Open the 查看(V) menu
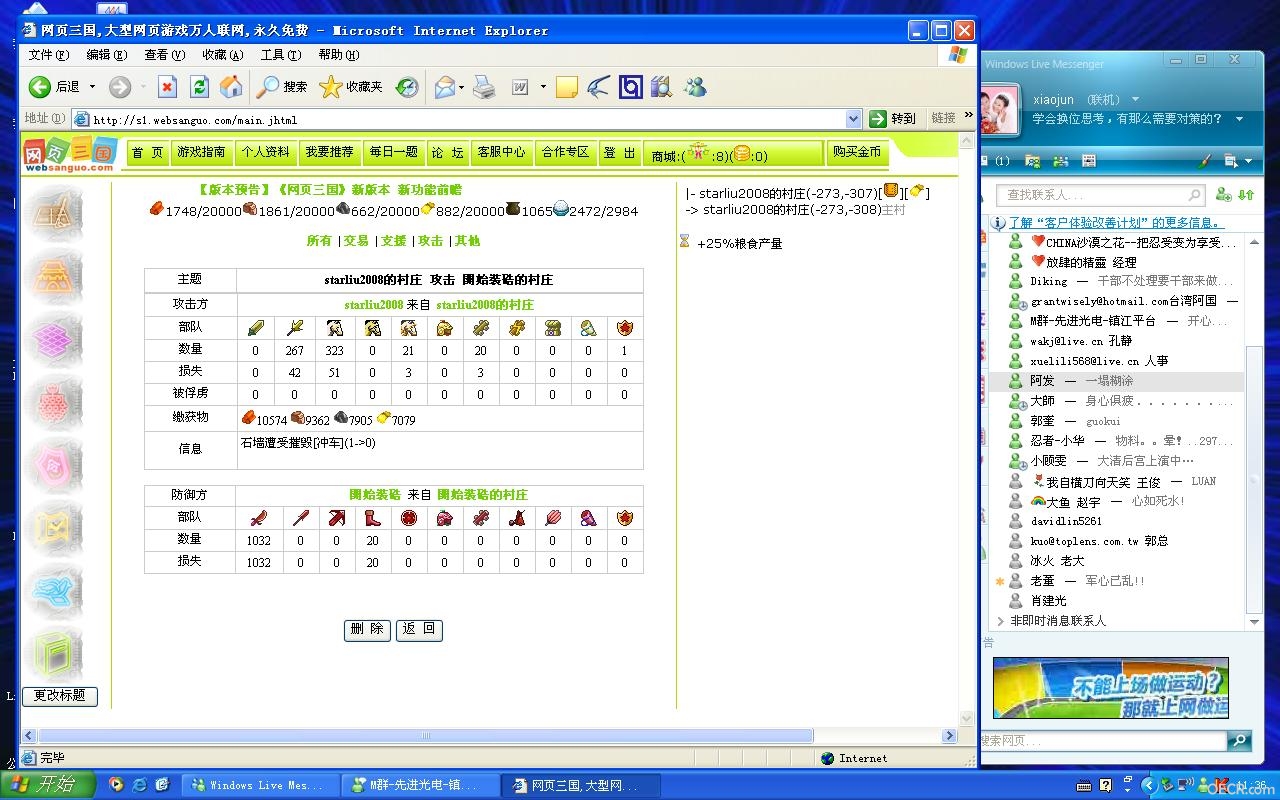Image resolution: width=1280 pixels, height=800 pixels. [165, 55]
